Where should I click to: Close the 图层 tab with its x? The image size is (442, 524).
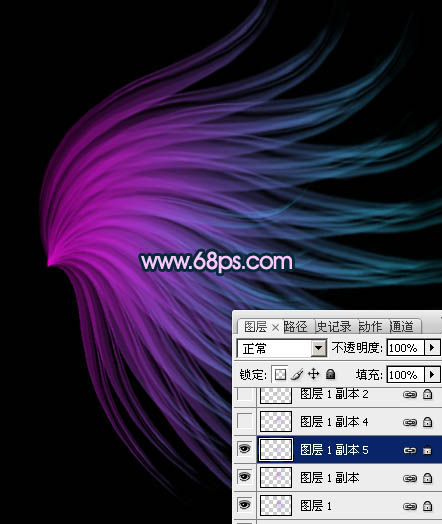[x=275, y=328]
